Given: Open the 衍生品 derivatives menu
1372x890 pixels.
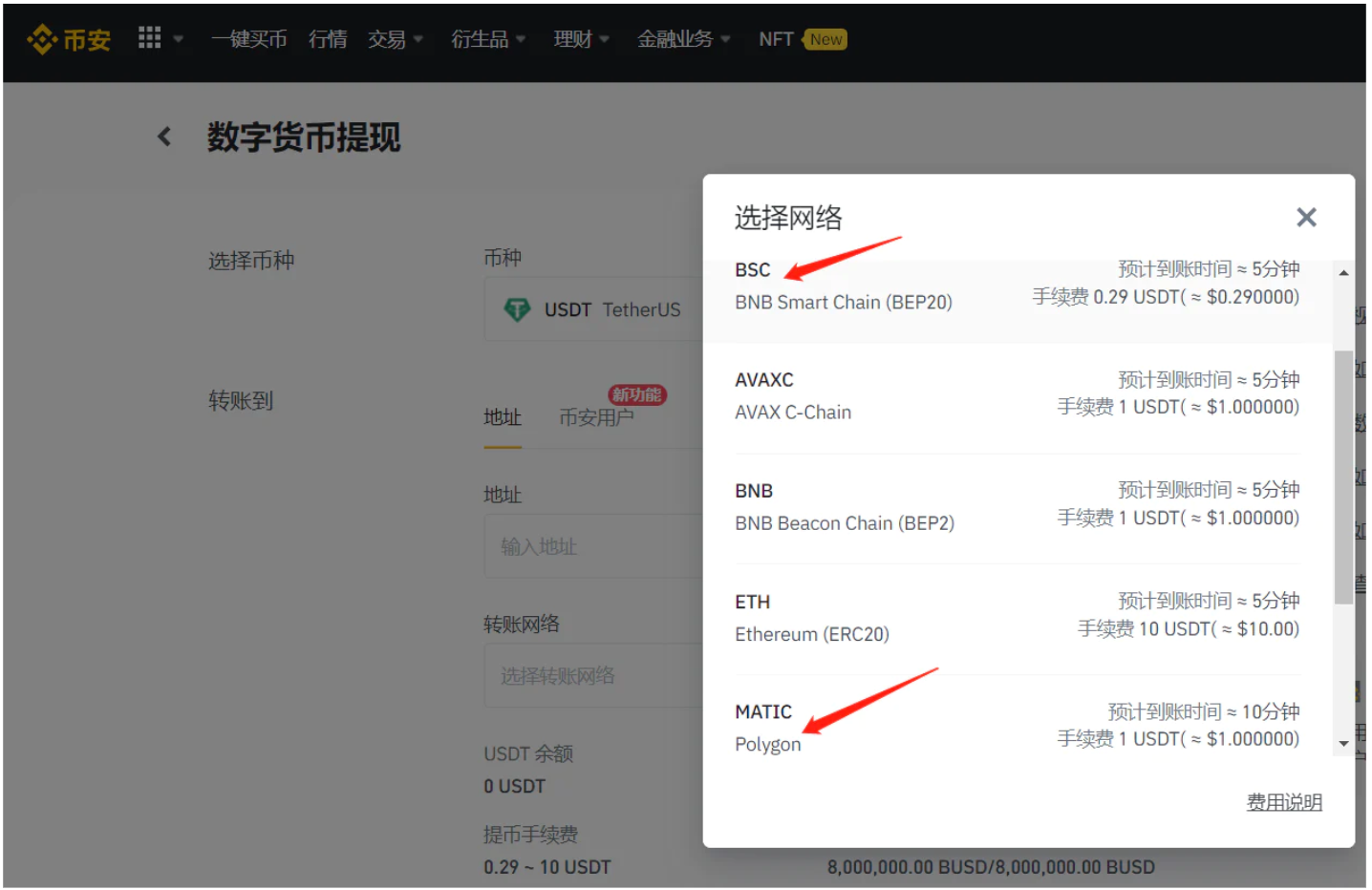Looking at the screenshot, I should (480, 39).
